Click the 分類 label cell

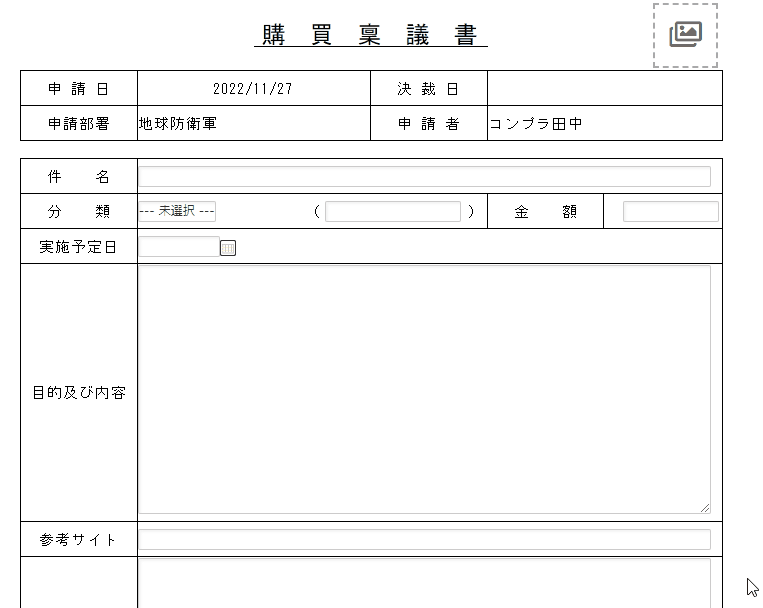point(79,211)
